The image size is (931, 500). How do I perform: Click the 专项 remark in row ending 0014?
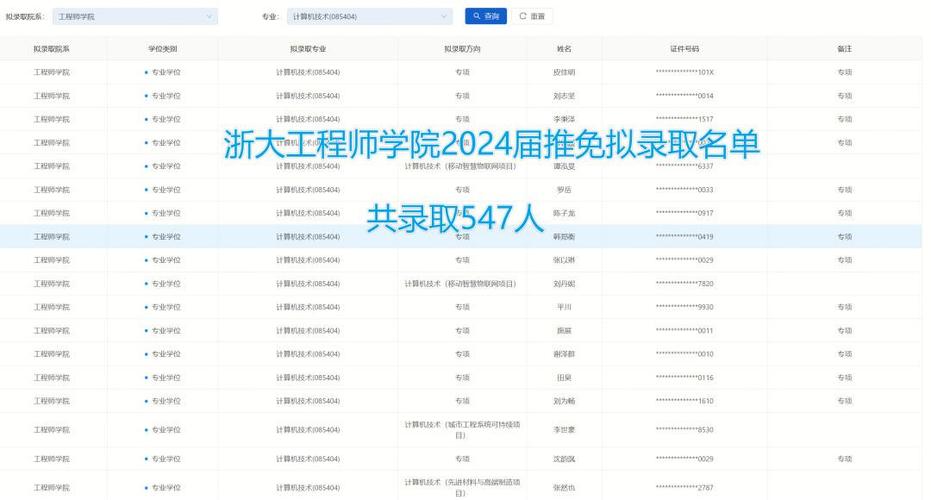coord(844,96)
